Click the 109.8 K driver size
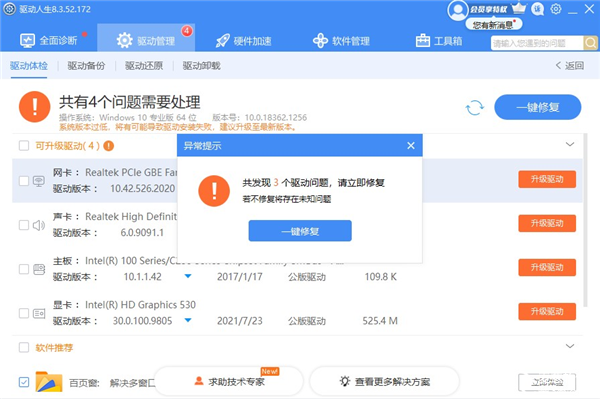Viewport: 600px width, 399px height. pos(380,277)
